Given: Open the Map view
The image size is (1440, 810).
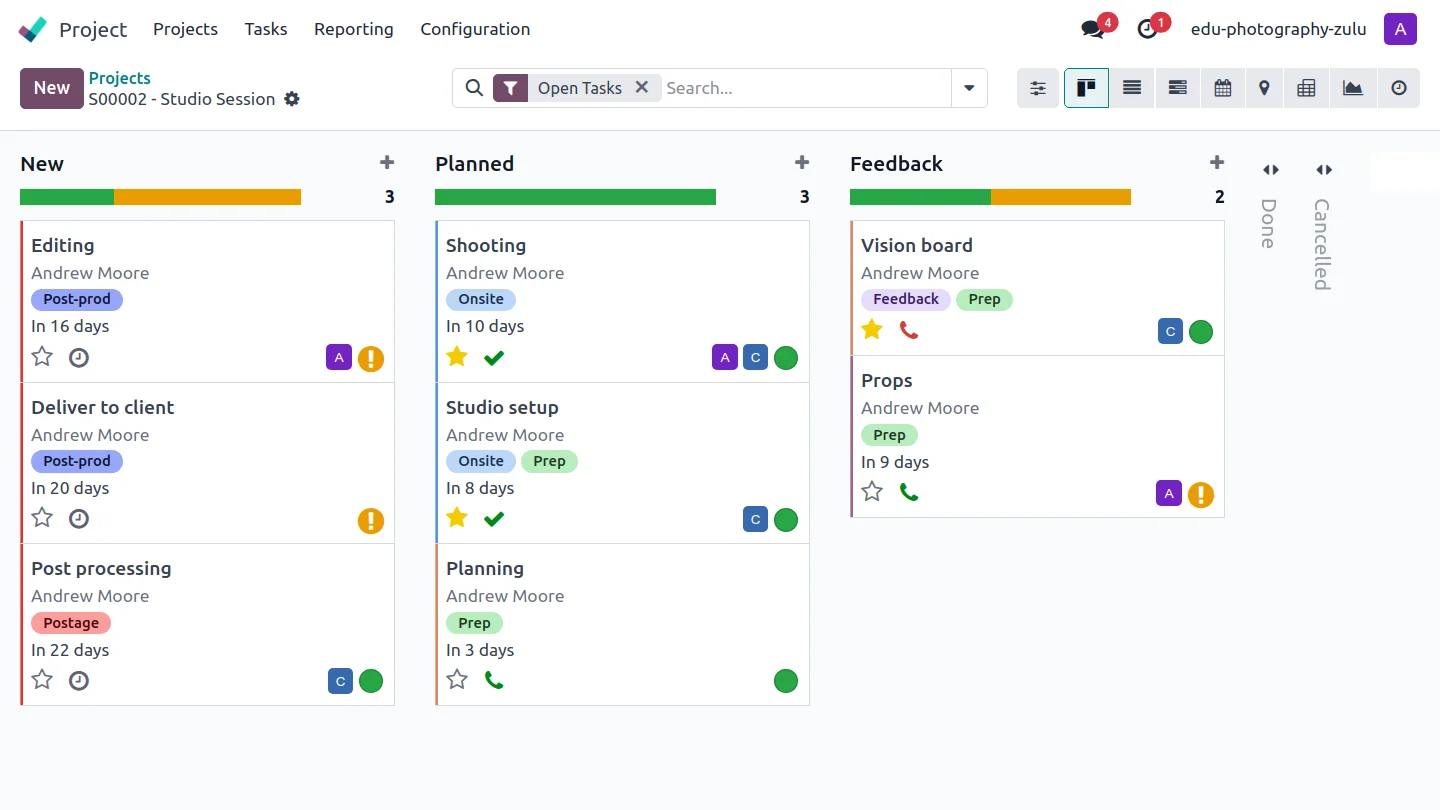Looking at the screenshot, I should (1264, 88).
